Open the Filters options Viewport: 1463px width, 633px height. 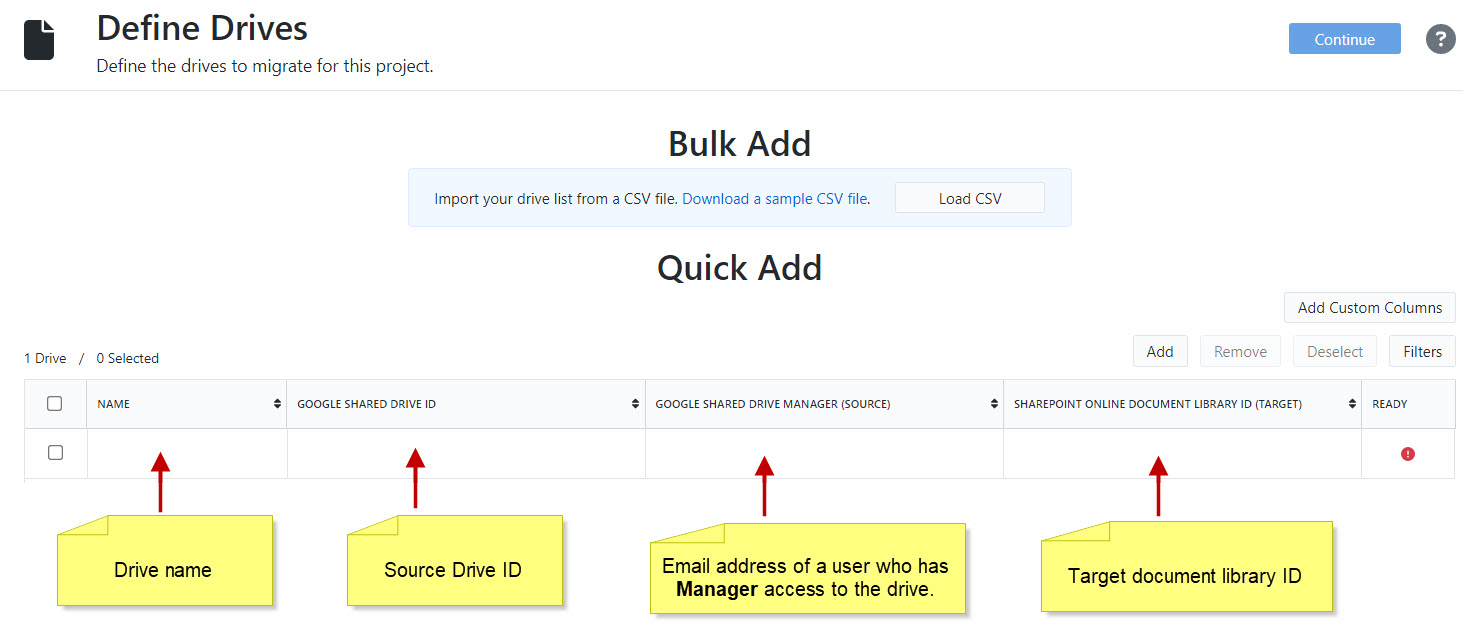[1421, 351]
